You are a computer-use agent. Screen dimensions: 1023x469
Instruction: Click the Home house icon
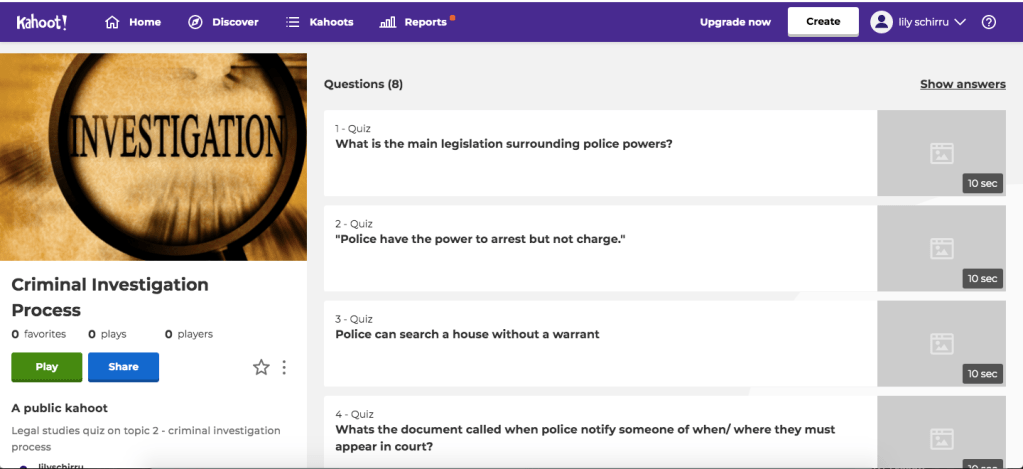tap(112, 22)
